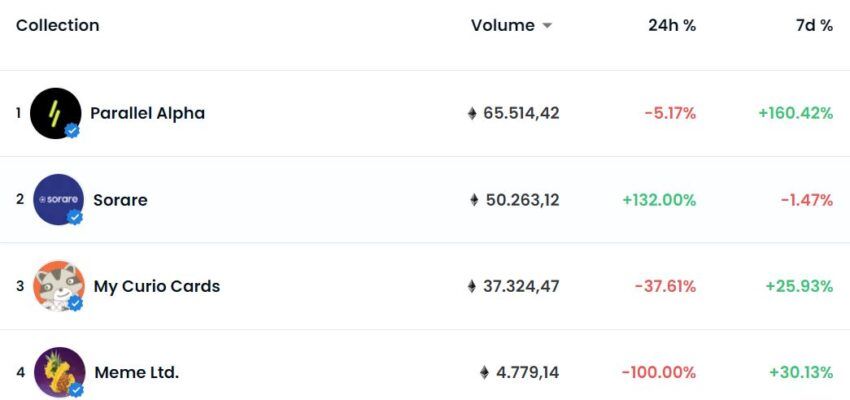Open My Curio Cards name link

pyautogui.click(x=157, y=286)
